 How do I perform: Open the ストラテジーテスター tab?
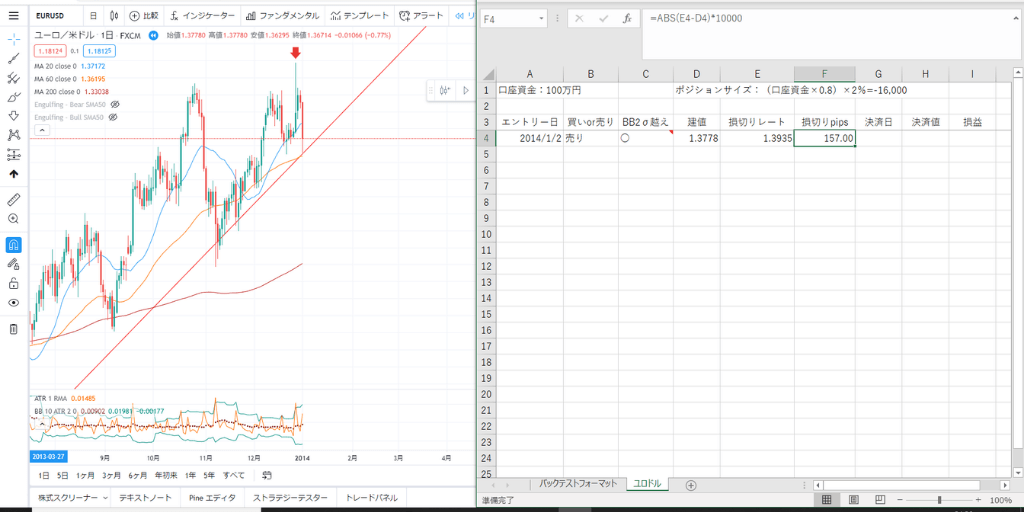point(291,498)
